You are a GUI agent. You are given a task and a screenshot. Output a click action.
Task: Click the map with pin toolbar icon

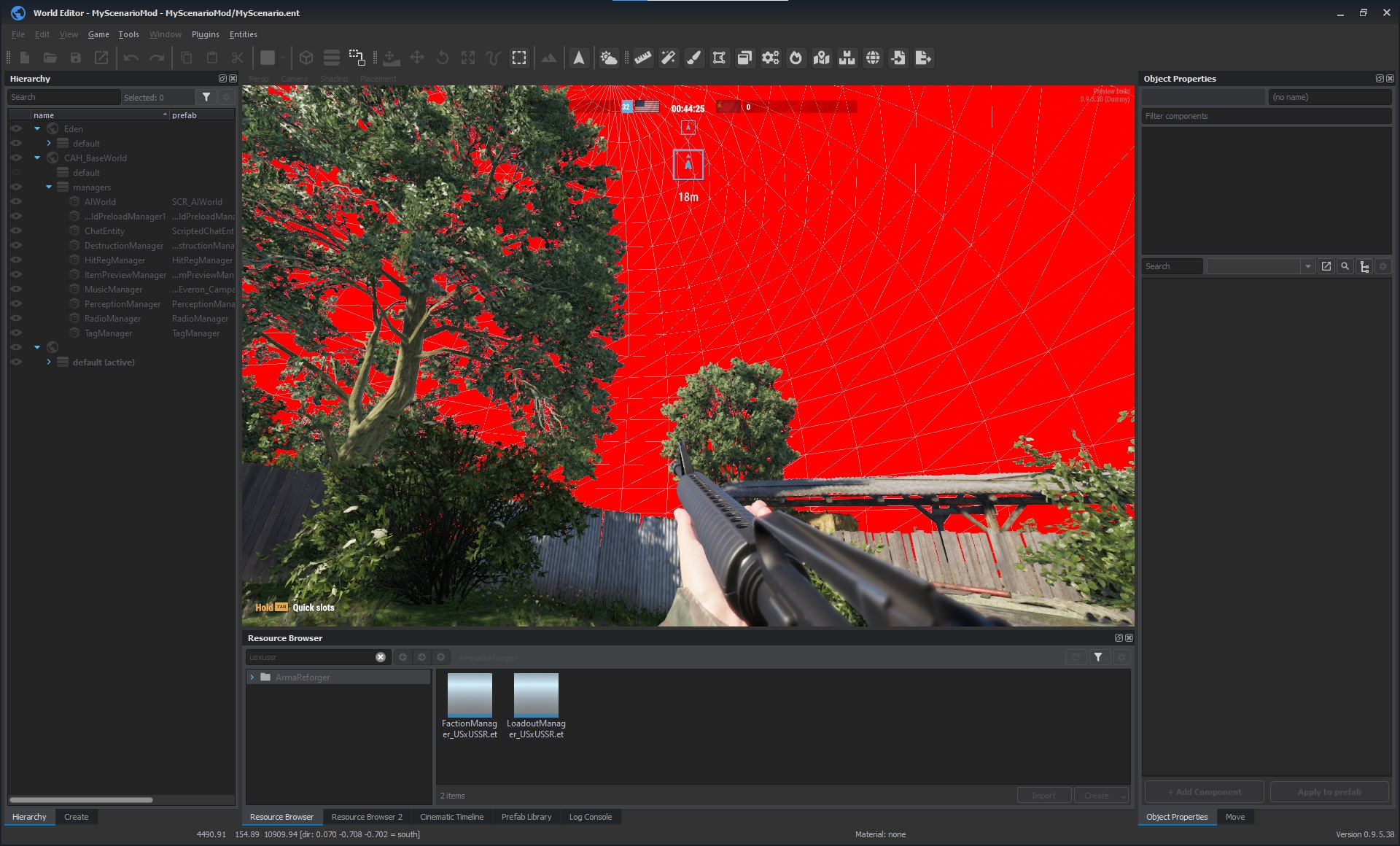[x=822, y=58]
